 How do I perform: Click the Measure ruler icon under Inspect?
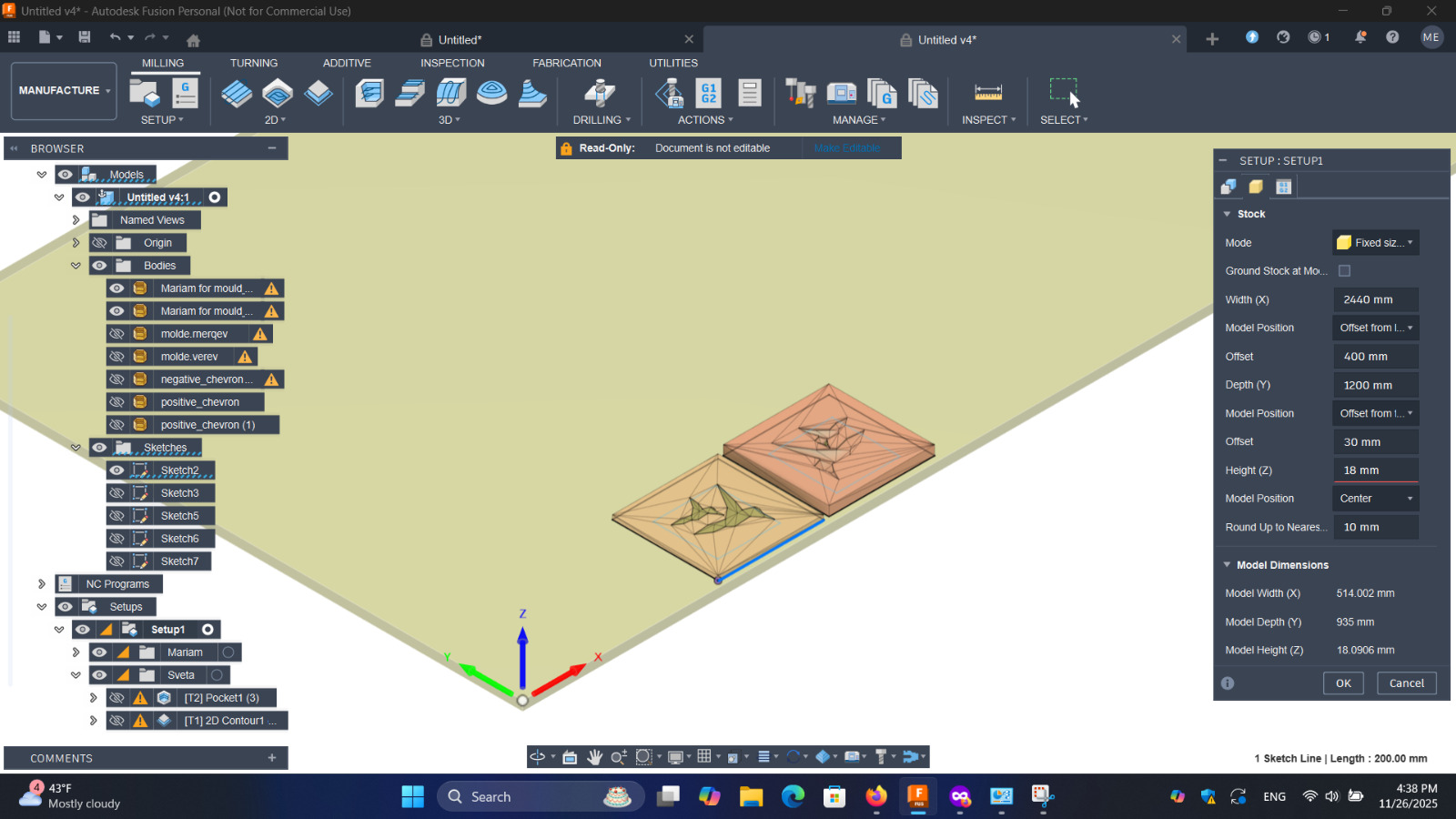point(988,93)
